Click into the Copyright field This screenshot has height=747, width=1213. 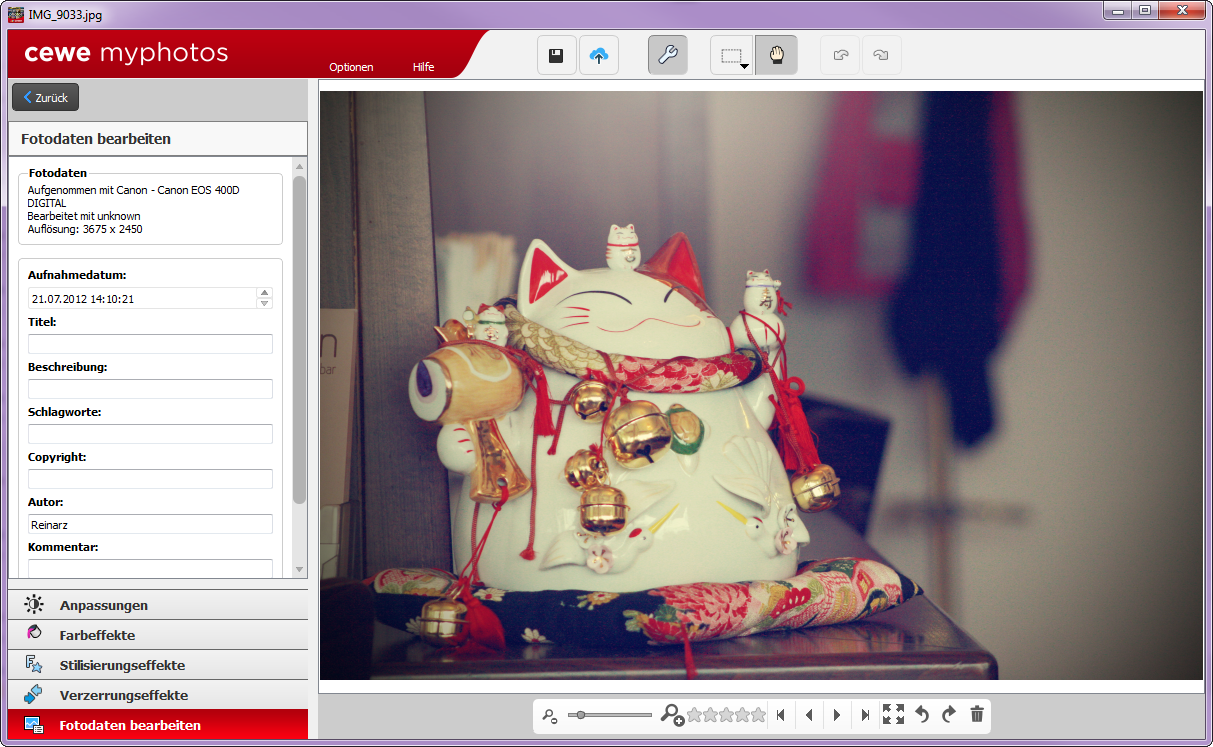click(x=150, y=479)
